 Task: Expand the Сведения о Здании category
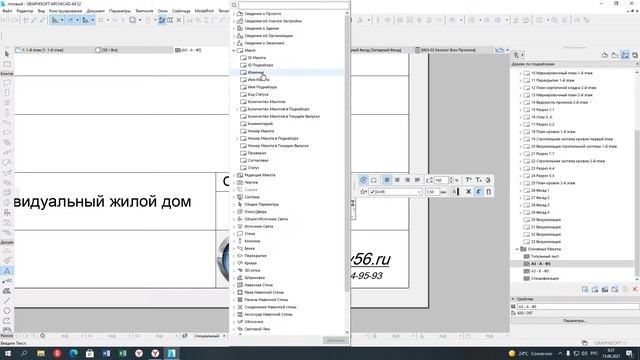234,28
